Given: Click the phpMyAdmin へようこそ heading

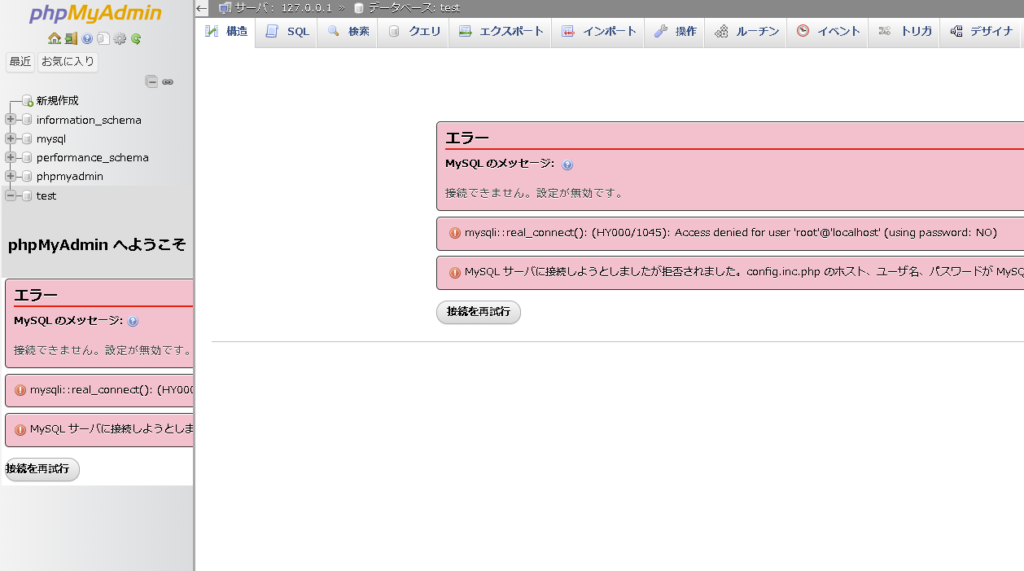Looking at the screenshot, I should coord(97,245).
